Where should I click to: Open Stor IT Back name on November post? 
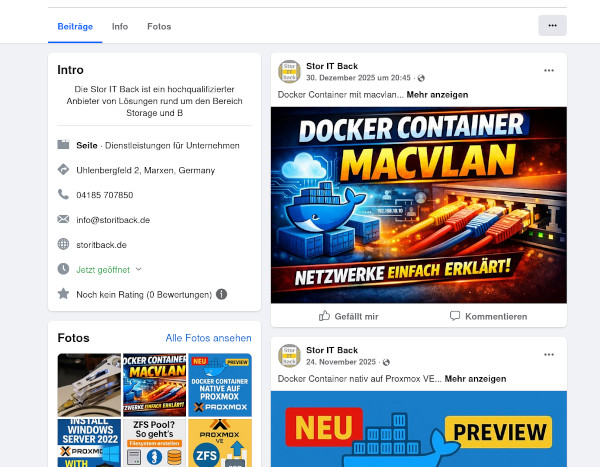pyautogui.click(x=332, y=350)
